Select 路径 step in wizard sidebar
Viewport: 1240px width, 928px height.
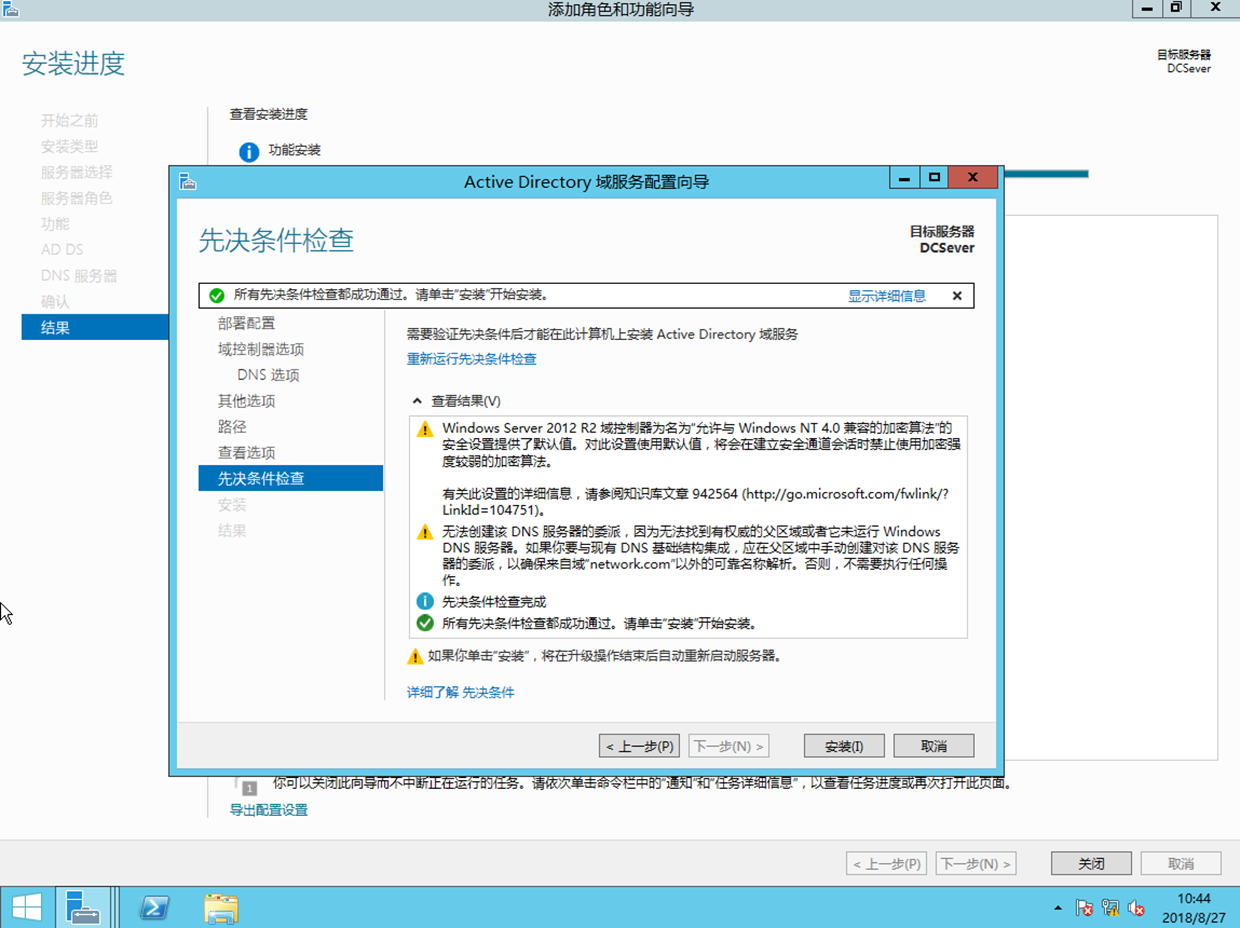point(232,427)
